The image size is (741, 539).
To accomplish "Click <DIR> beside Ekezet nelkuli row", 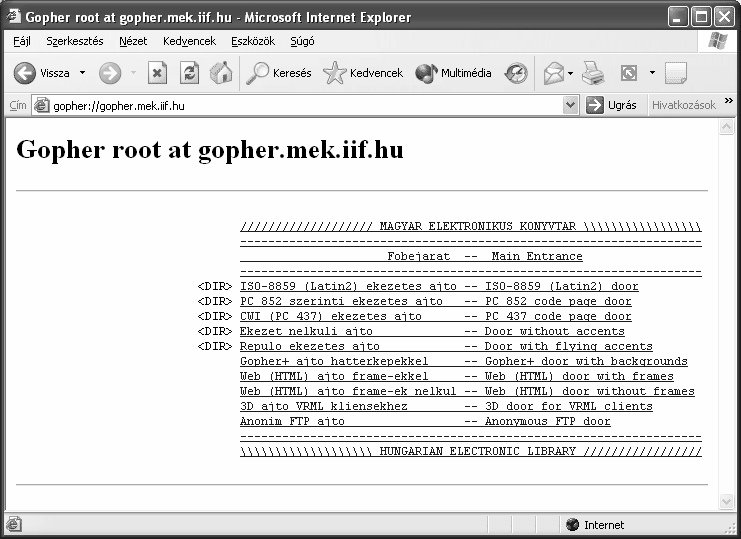I will coord(215,332).
